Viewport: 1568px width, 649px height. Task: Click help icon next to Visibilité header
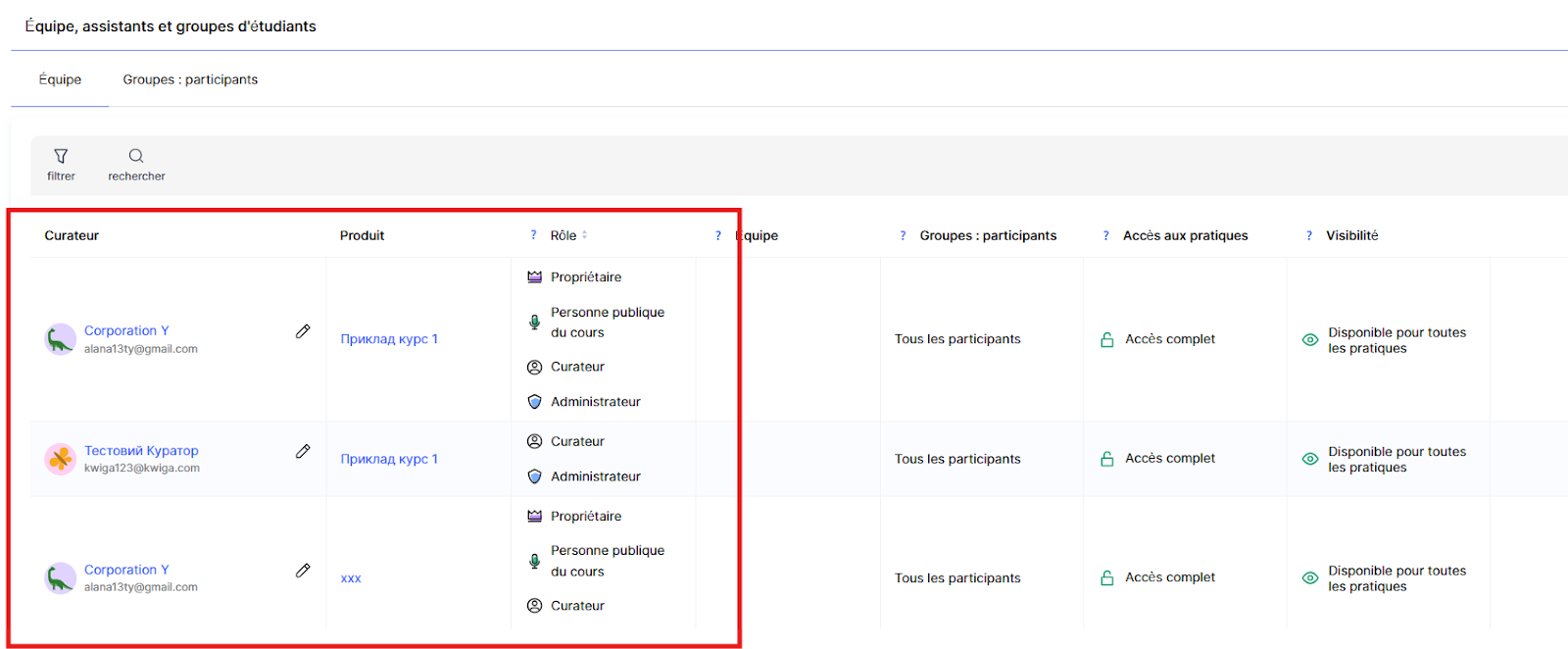click(1308, 235)
